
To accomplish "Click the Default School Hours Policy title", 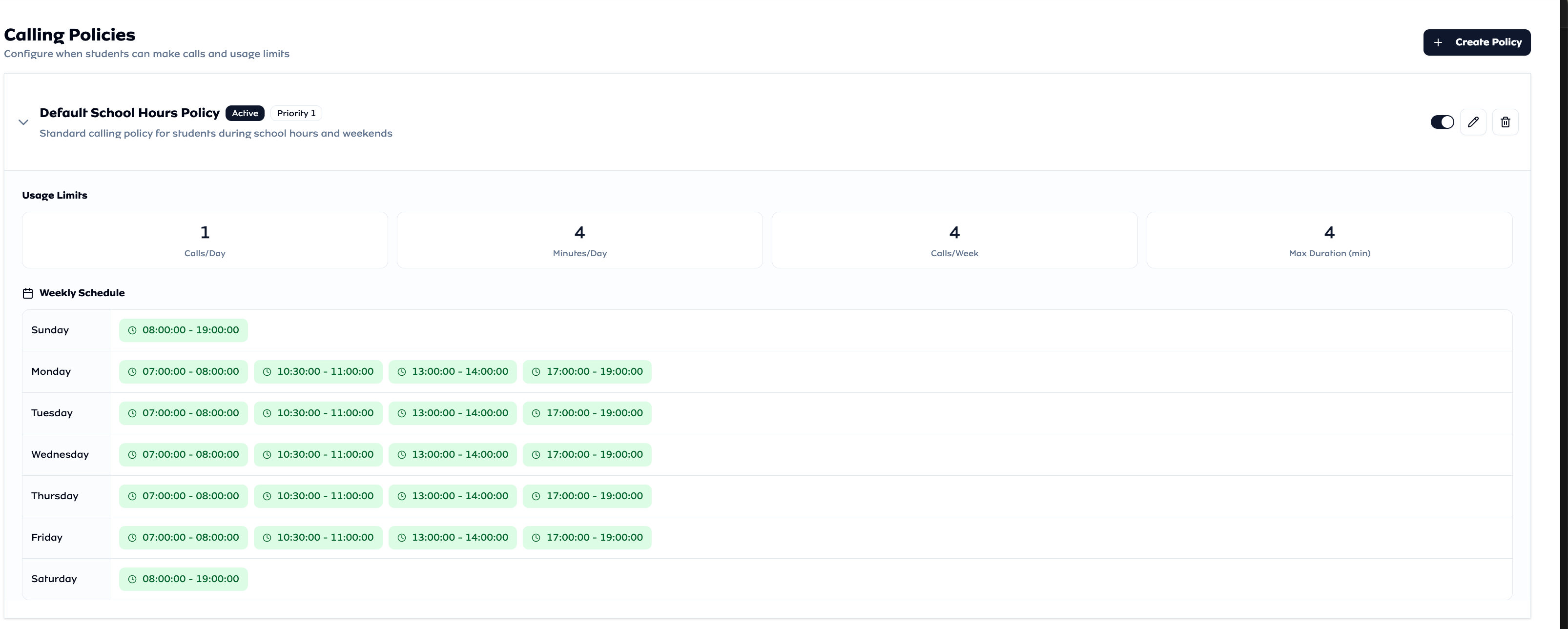I will 130,113.
